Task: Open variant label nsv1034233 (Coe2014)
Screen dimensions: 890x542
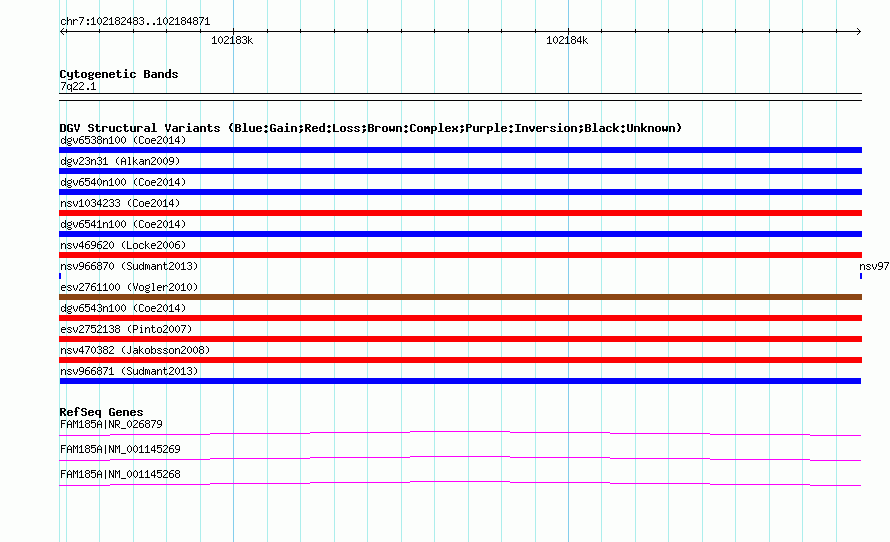Action: (x=120, y=203)
